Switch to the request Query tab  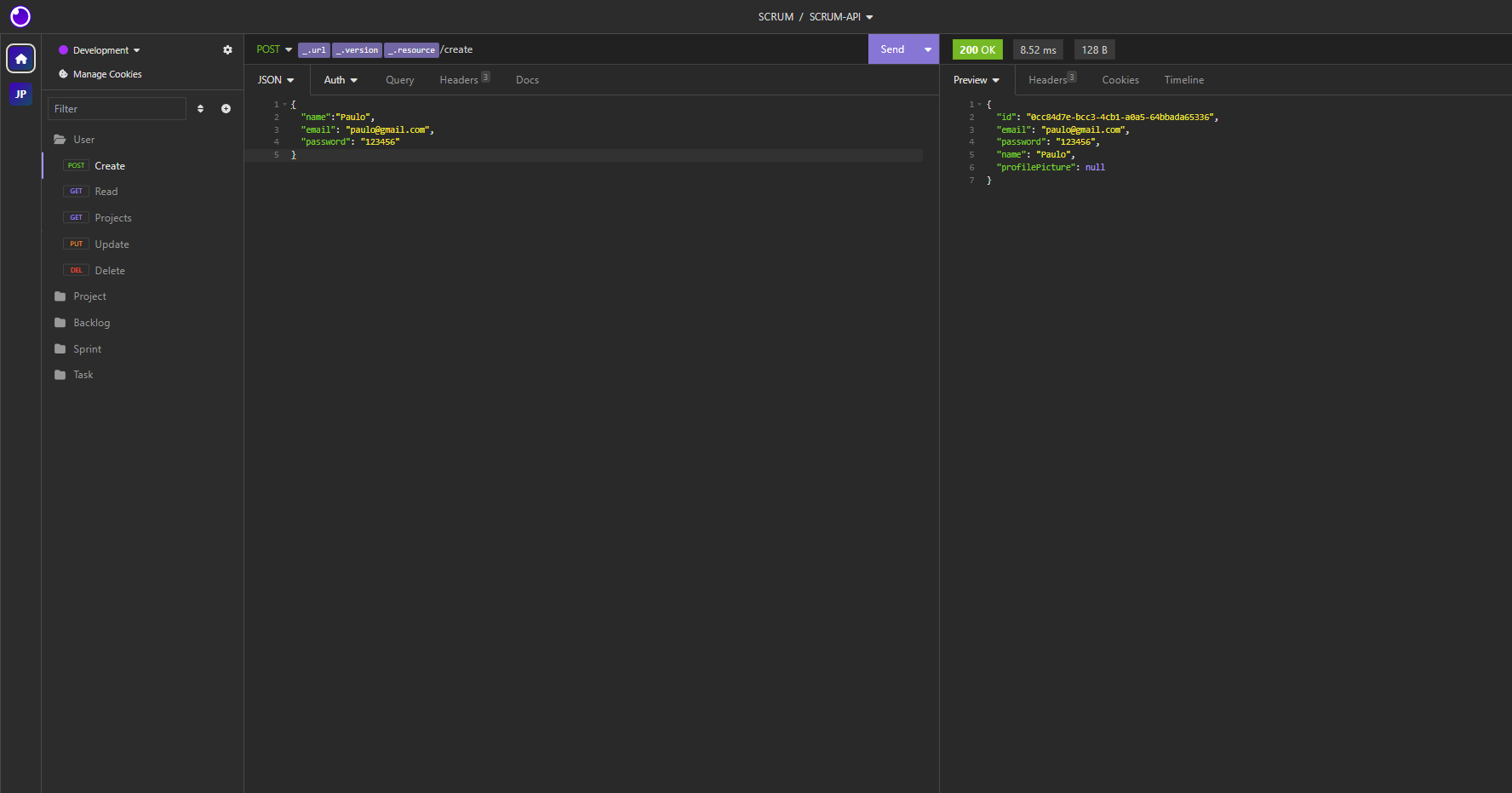[x=399, y=80]
